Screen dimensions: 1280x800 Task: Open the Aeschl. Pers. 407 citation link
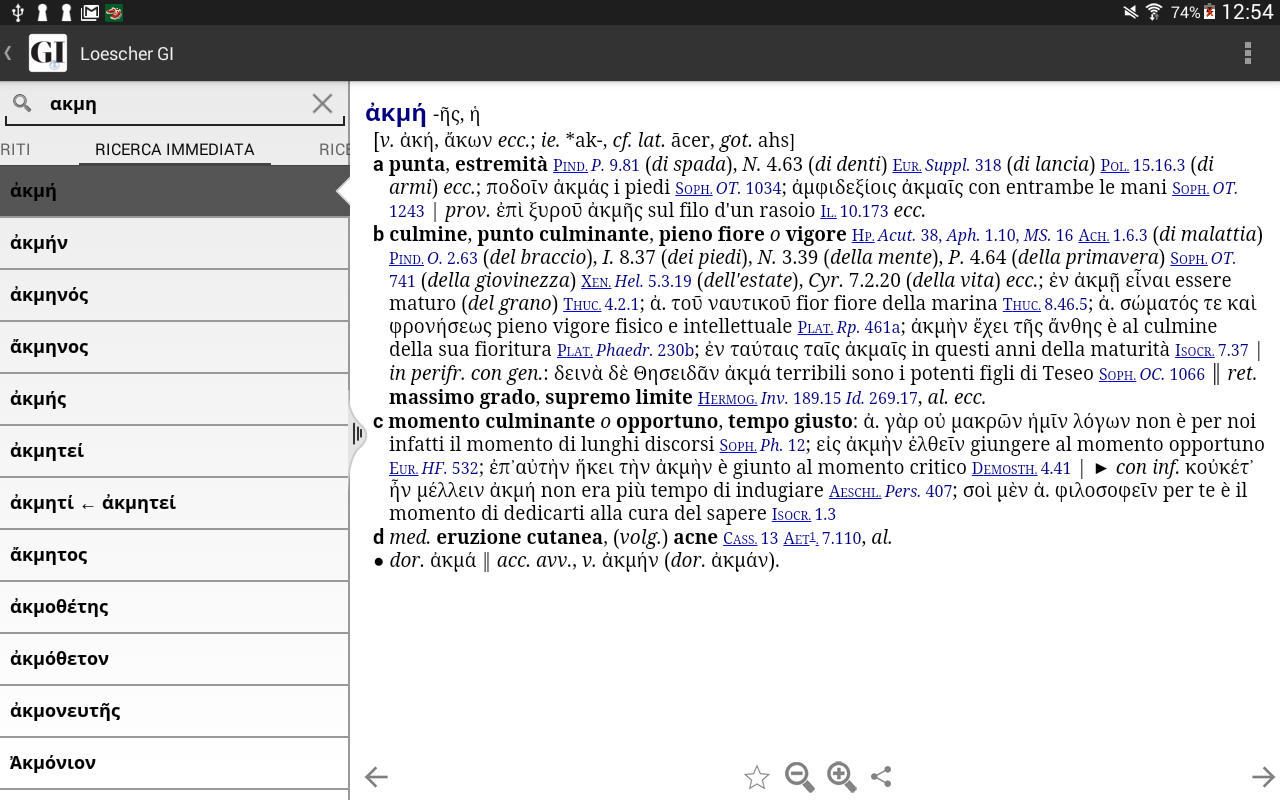891,491
